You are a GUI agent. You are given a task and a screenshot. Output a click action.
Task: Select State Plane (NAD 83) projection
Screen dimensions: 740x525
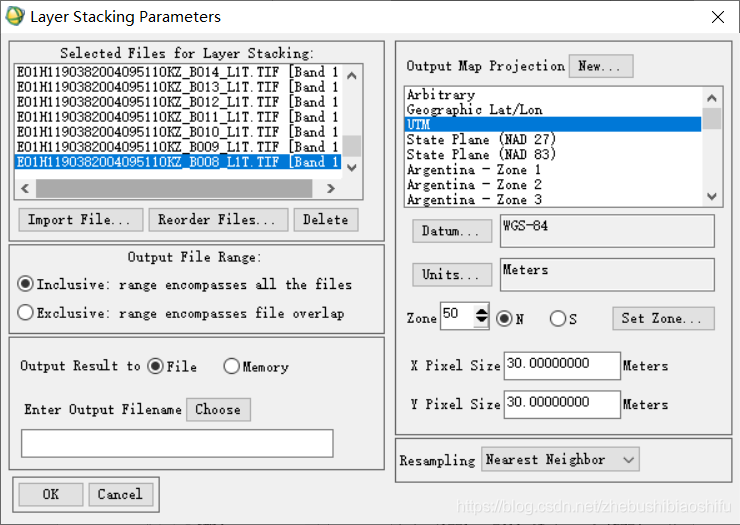click(553, 155)
